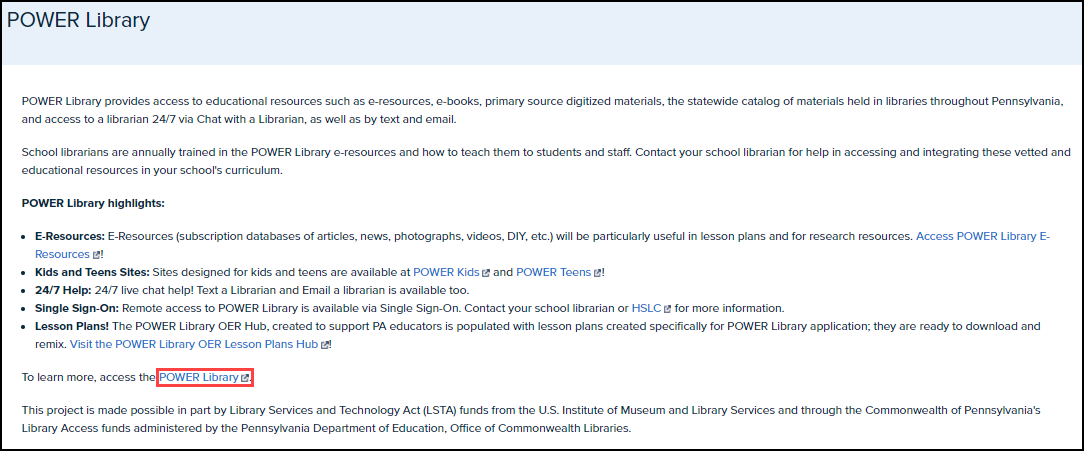This screenshot has height=451, width=1084.
Task: Click the external-link icon beside POWER Kids
Action: click(x=487, y=273)
